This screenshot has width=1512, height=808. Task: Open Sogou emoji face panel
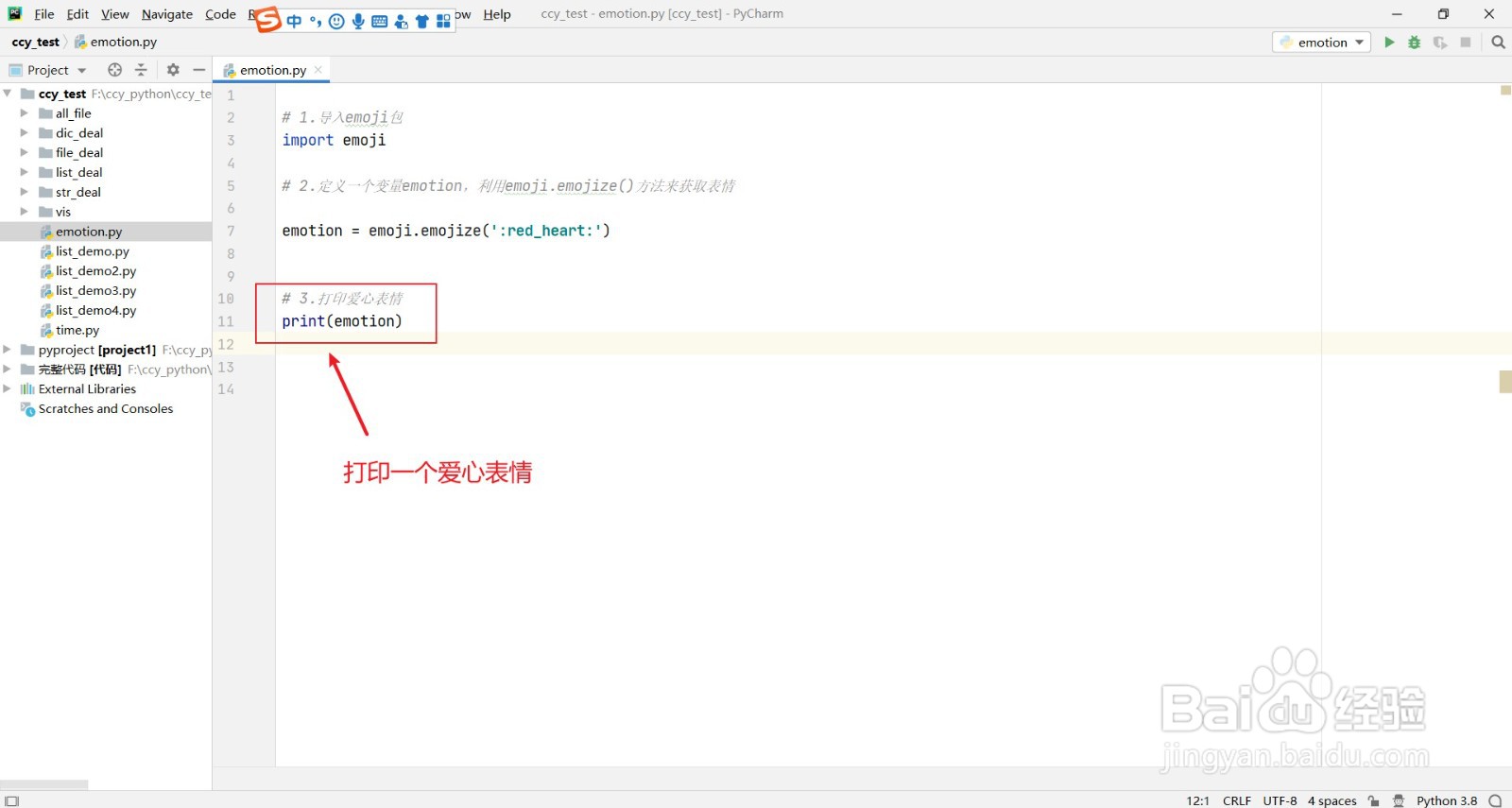(336, 21)
